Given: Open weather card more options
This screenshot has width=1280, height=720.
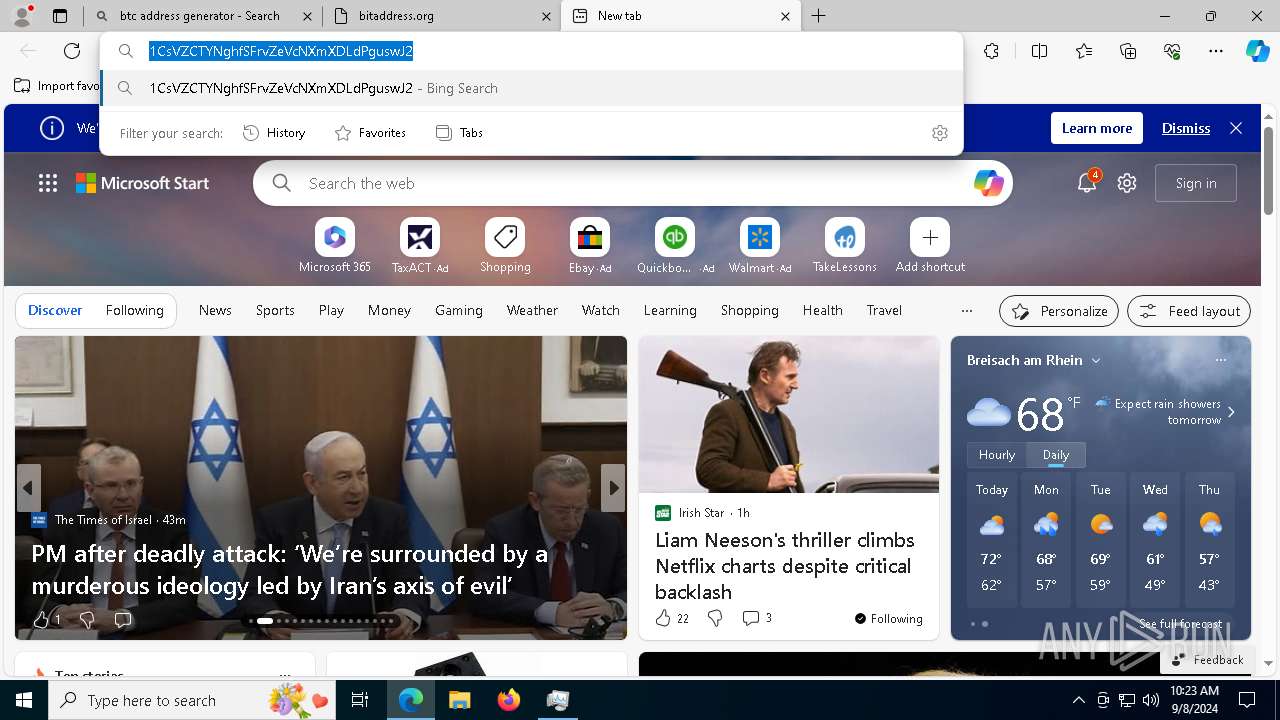Looking at the screenshot, I should tap(1220, 360).
